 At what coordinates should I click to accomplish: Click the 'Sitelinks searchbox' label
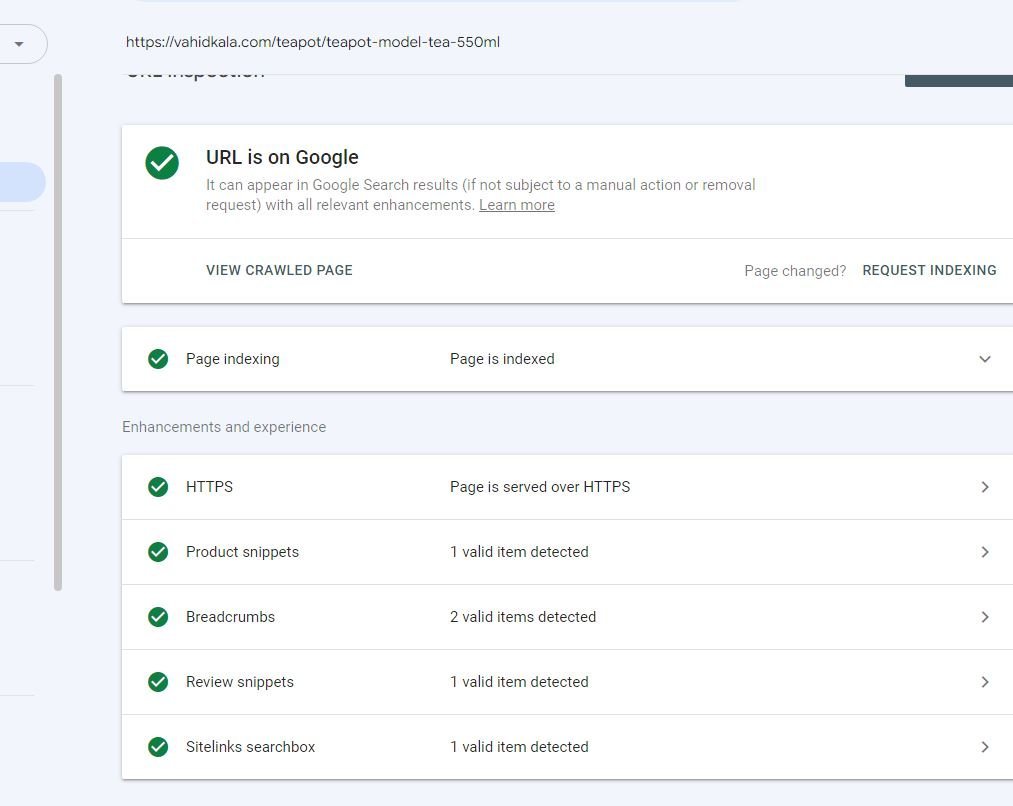(x=250, y=747)
